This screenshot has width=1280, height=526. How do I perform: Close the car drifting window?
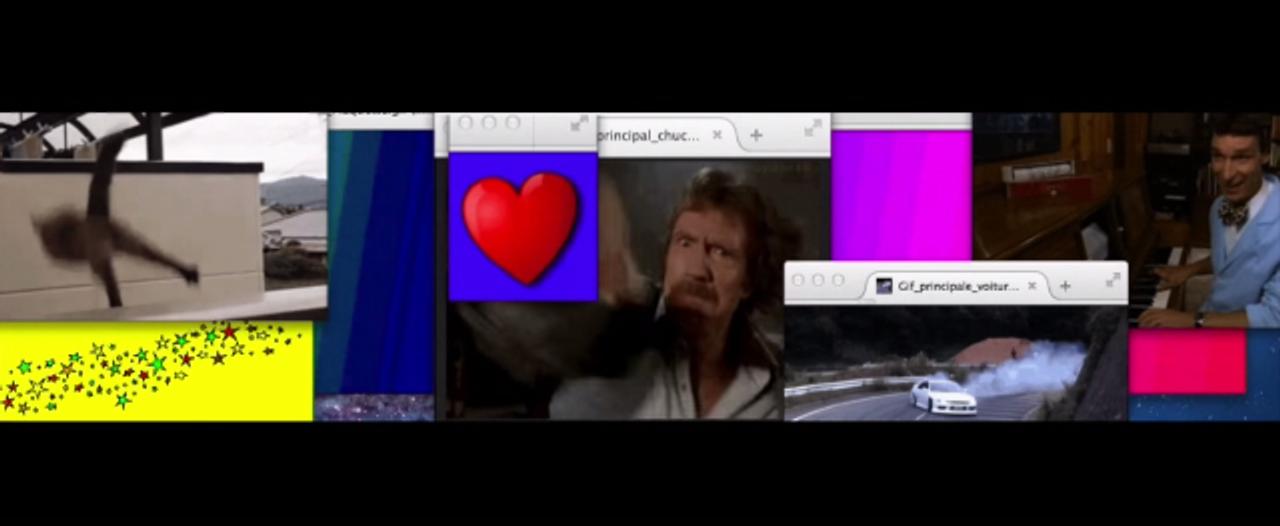pyautogui.click(x=798, y=280)
